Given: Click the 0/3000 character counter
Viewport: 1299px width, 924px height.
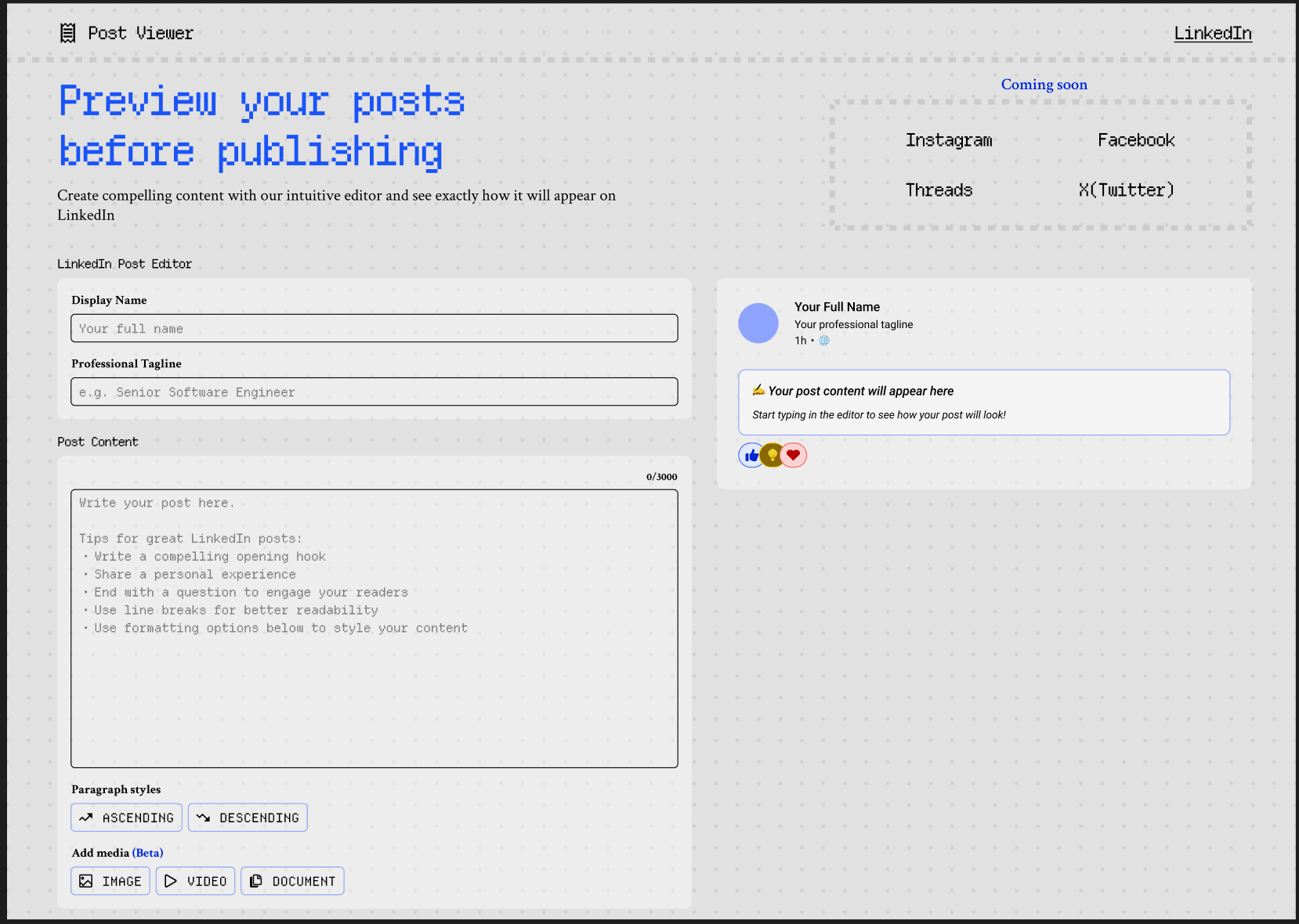Looking at the screenshot, I should 662,477.
